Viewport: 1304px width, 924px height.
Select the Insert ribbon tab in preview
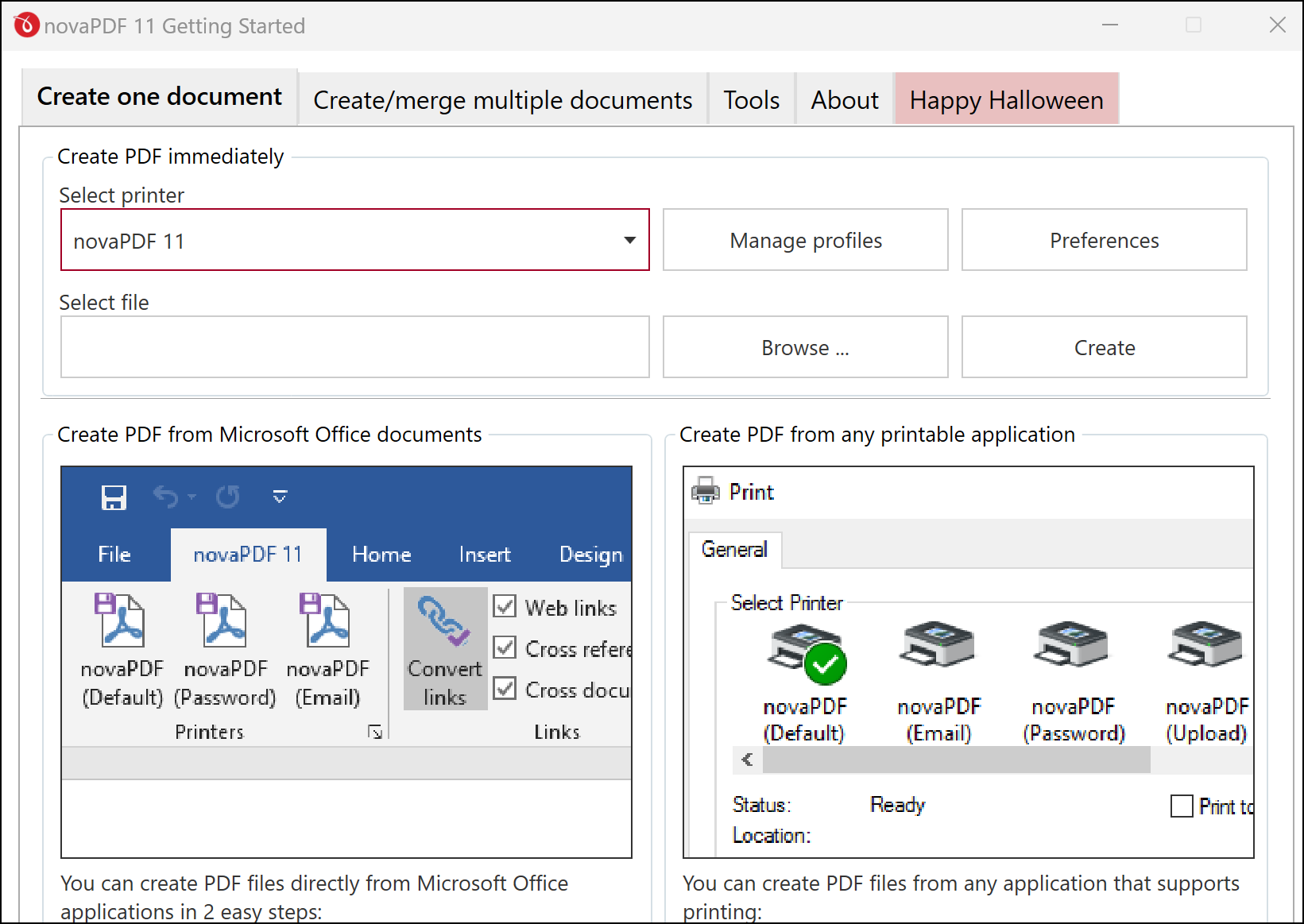click(485, 554)
